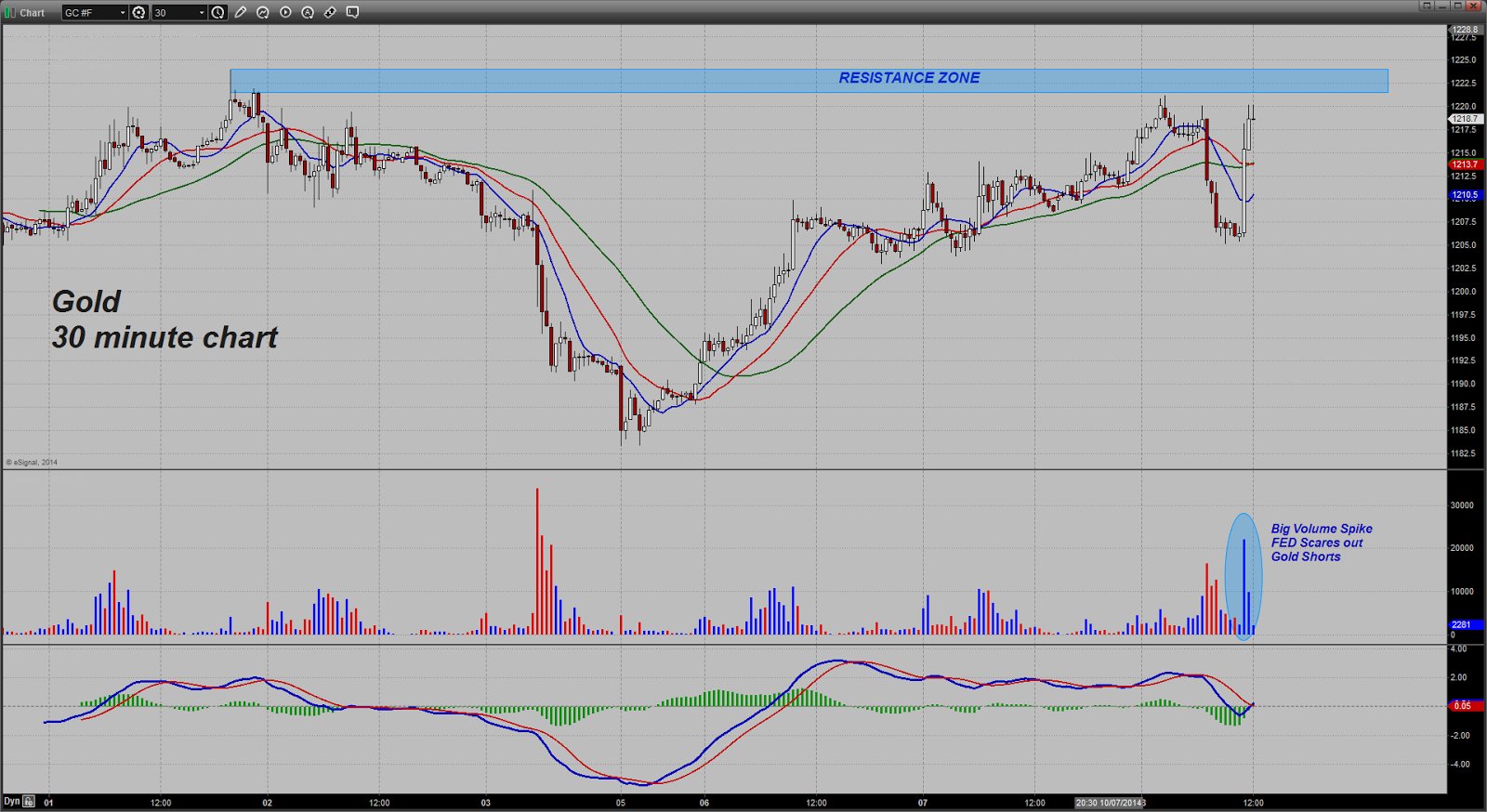
Task: Click the blue 1210.5 moving average label
Action: pos(1465,195)
